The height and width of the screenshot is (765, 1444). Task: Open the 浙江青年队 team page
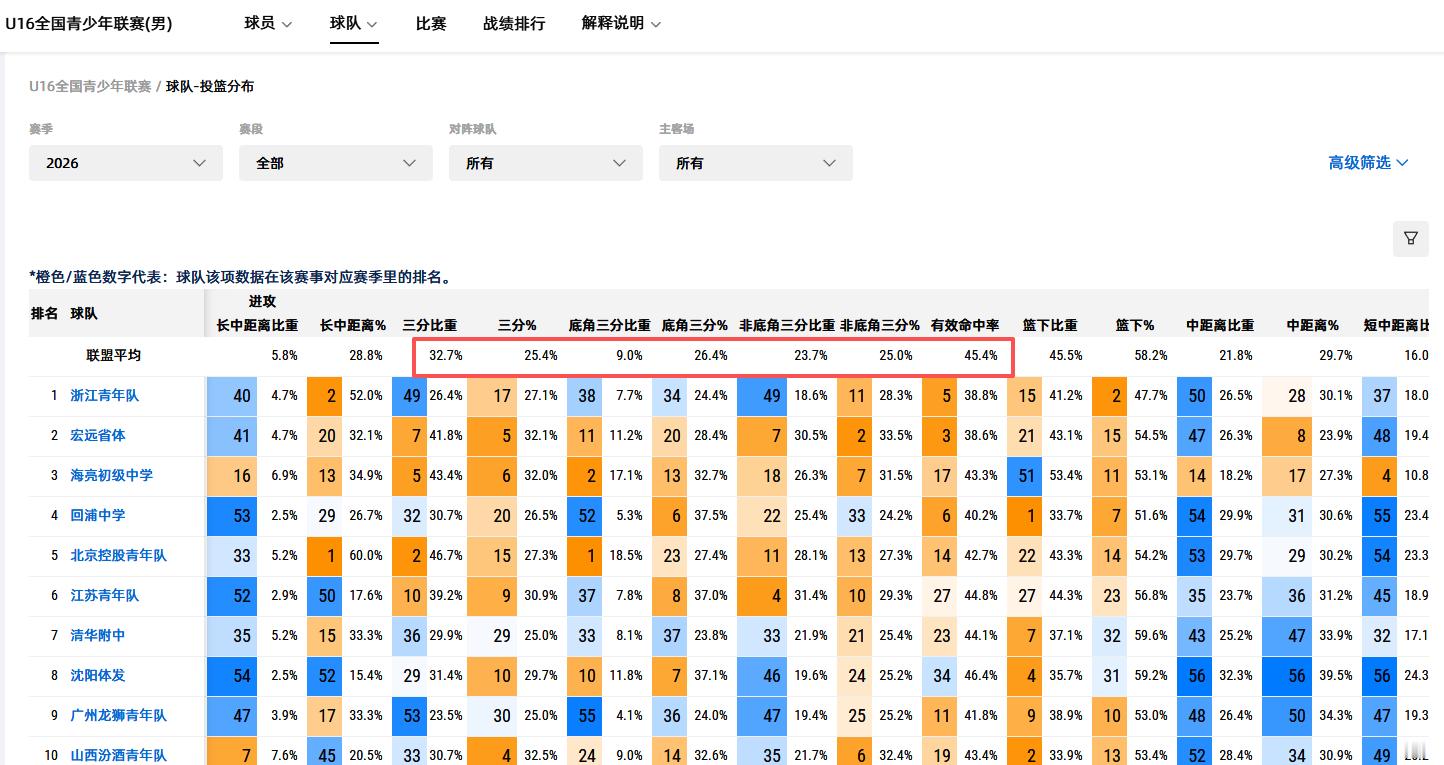click(x=105, y=396)
